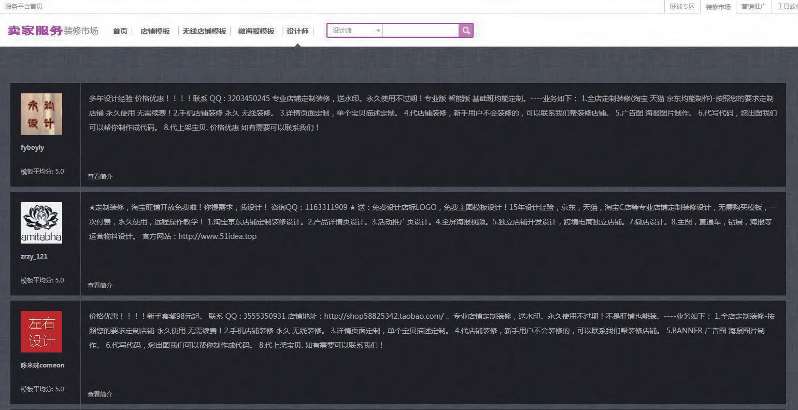This screenshot has width=798, height=410.
Task: Open the zzy_121 designer profile name
Action: tap(32, 256)
